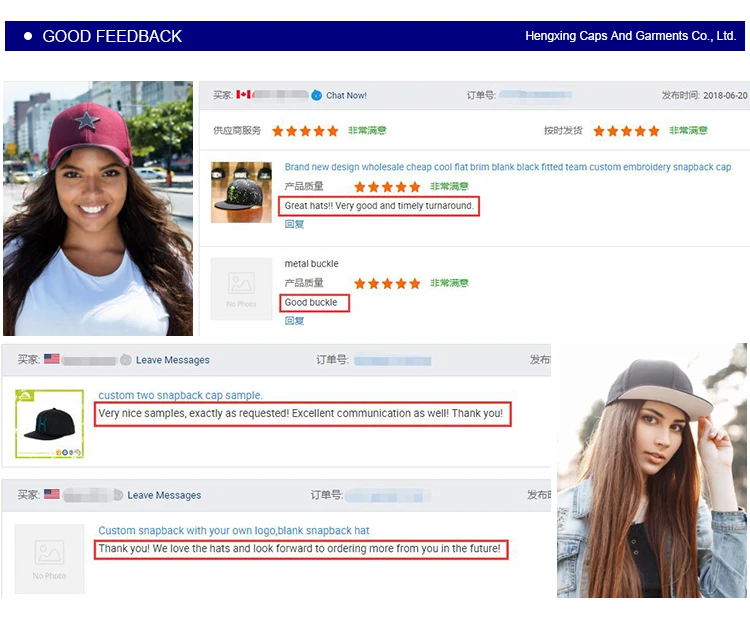Click the metal buckle product quality stars
The image size is (750, 625).
(x=387, y=284)
